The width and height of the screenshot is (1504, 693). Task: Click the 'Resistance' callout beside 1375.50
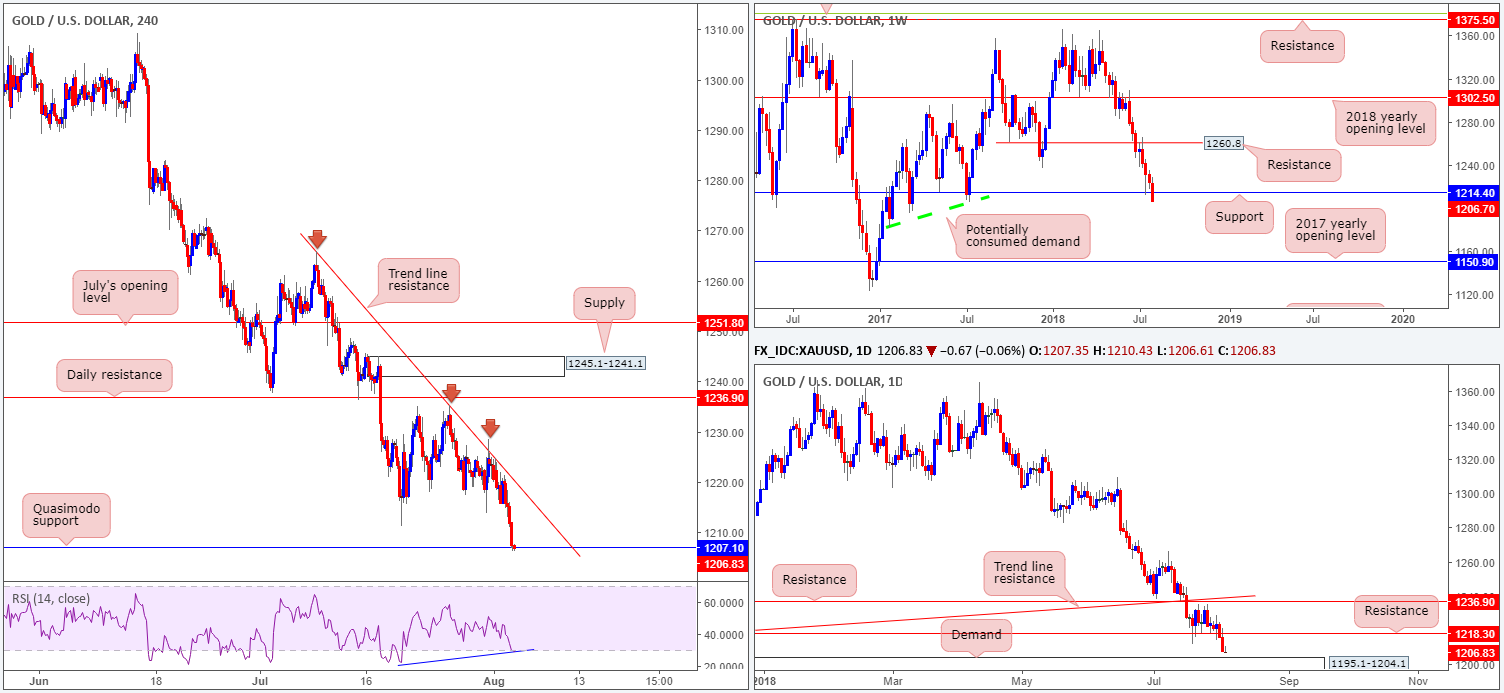(x=1302, y=45)
